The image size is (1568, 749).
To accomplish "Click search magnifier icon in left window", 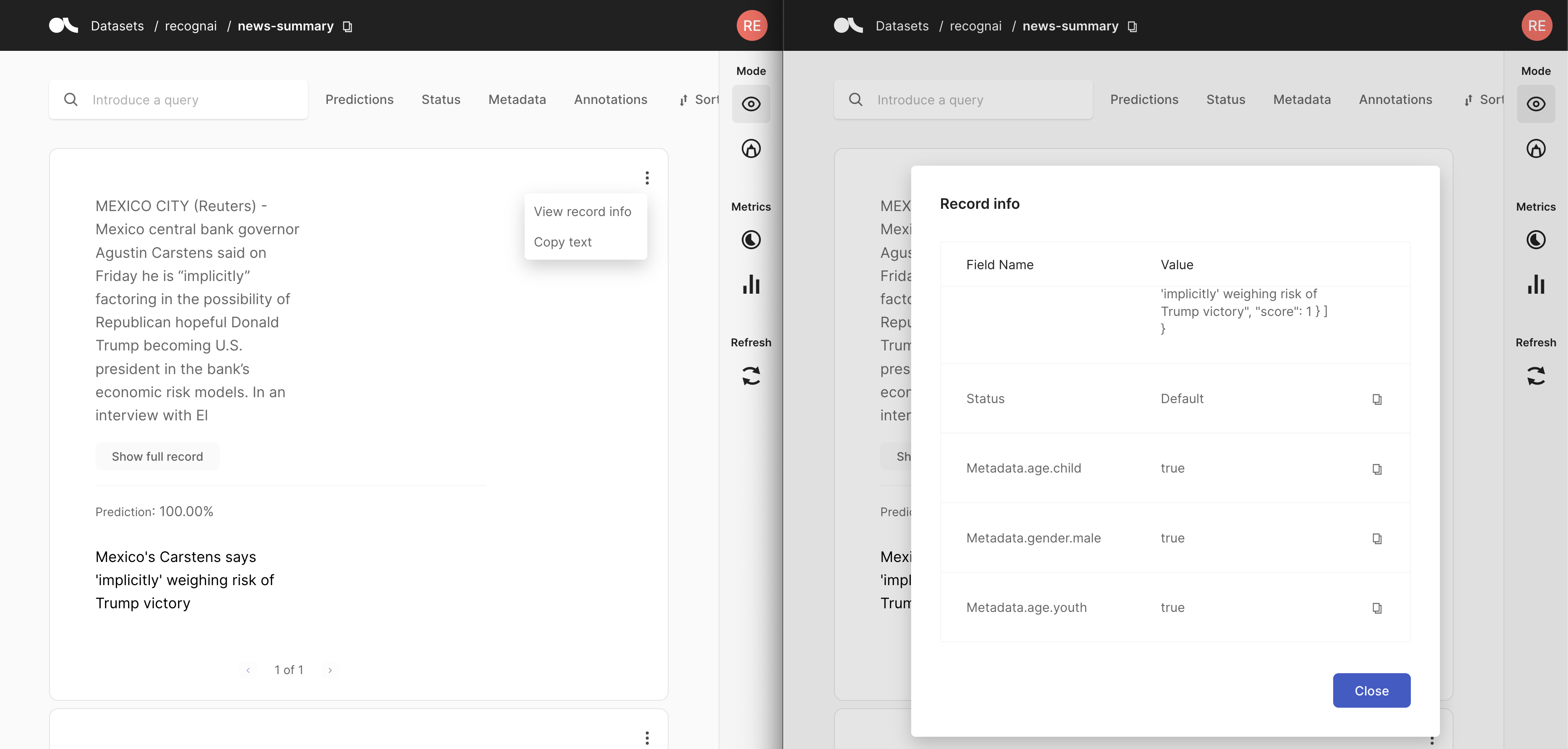I will coord(70,99).
